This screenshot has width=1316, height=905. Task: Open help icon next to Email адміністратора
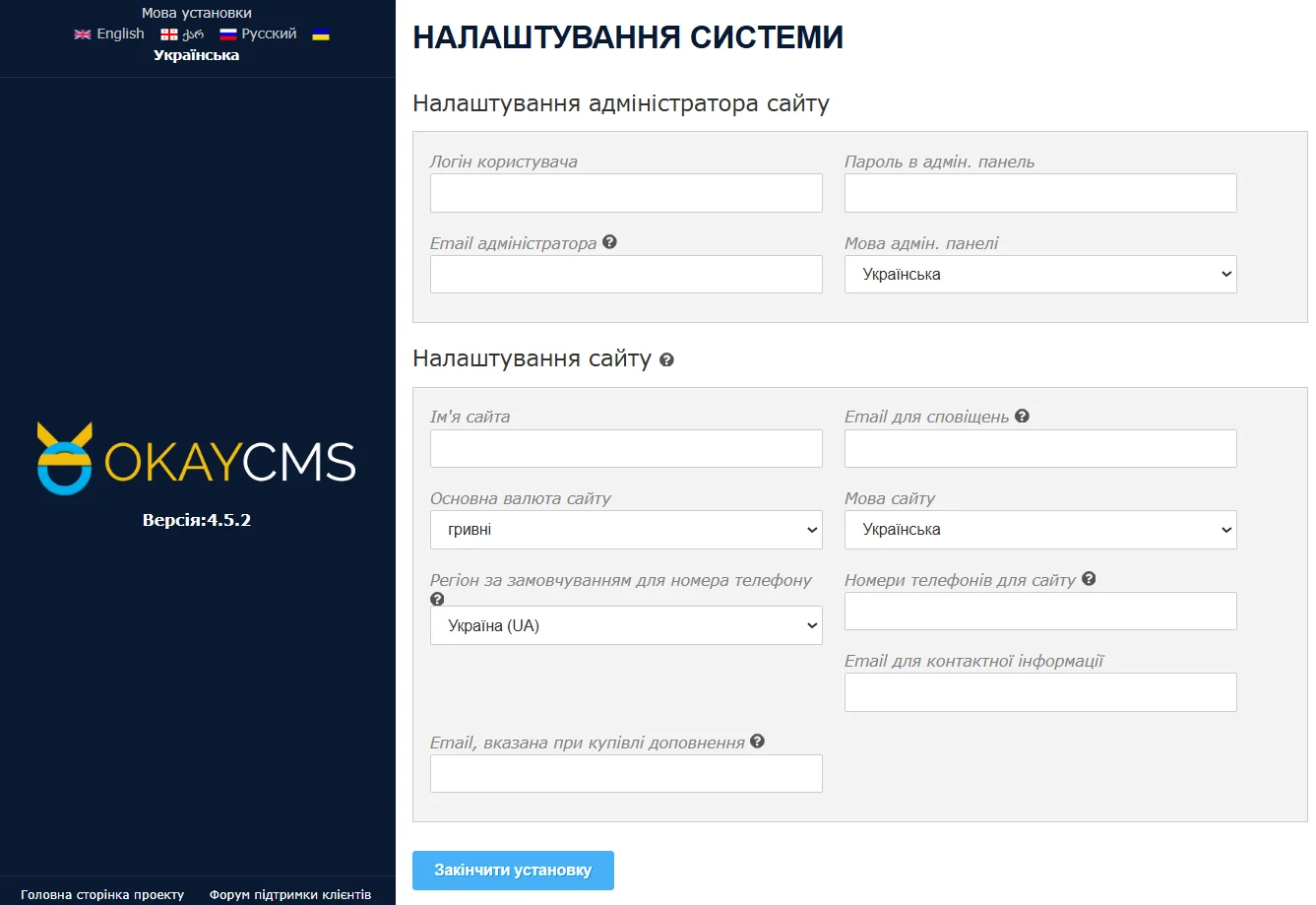(608, 239)
